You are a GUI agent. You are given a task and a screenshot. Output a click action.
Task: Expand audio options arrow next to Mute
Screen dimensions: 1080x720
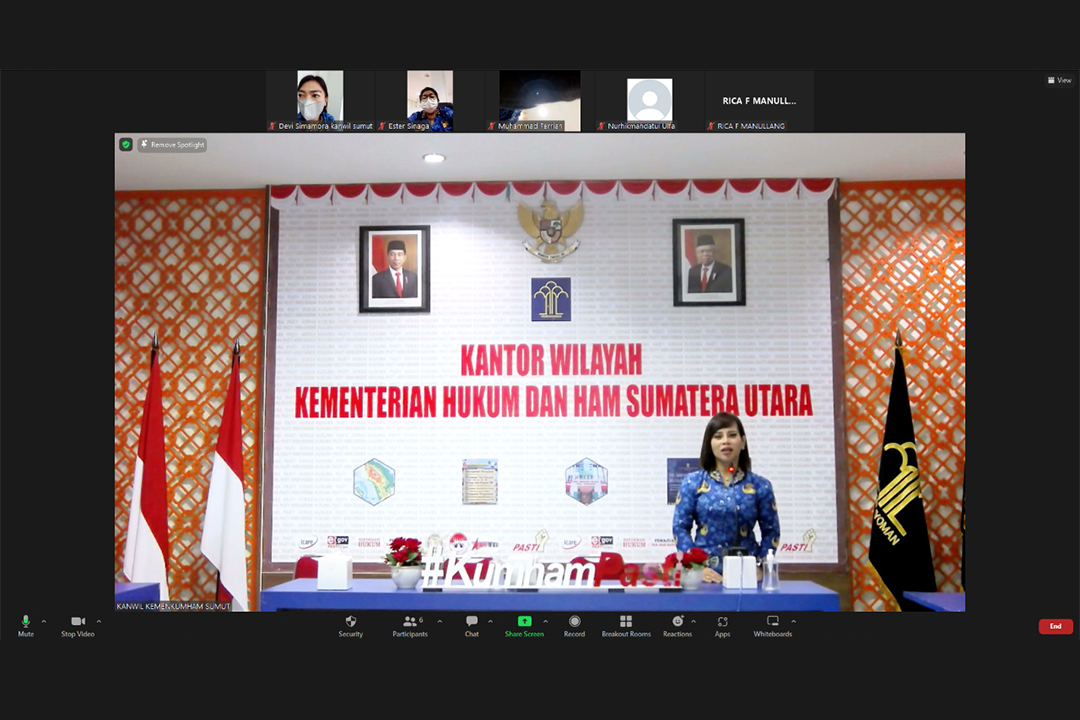(x=44, y=622)
